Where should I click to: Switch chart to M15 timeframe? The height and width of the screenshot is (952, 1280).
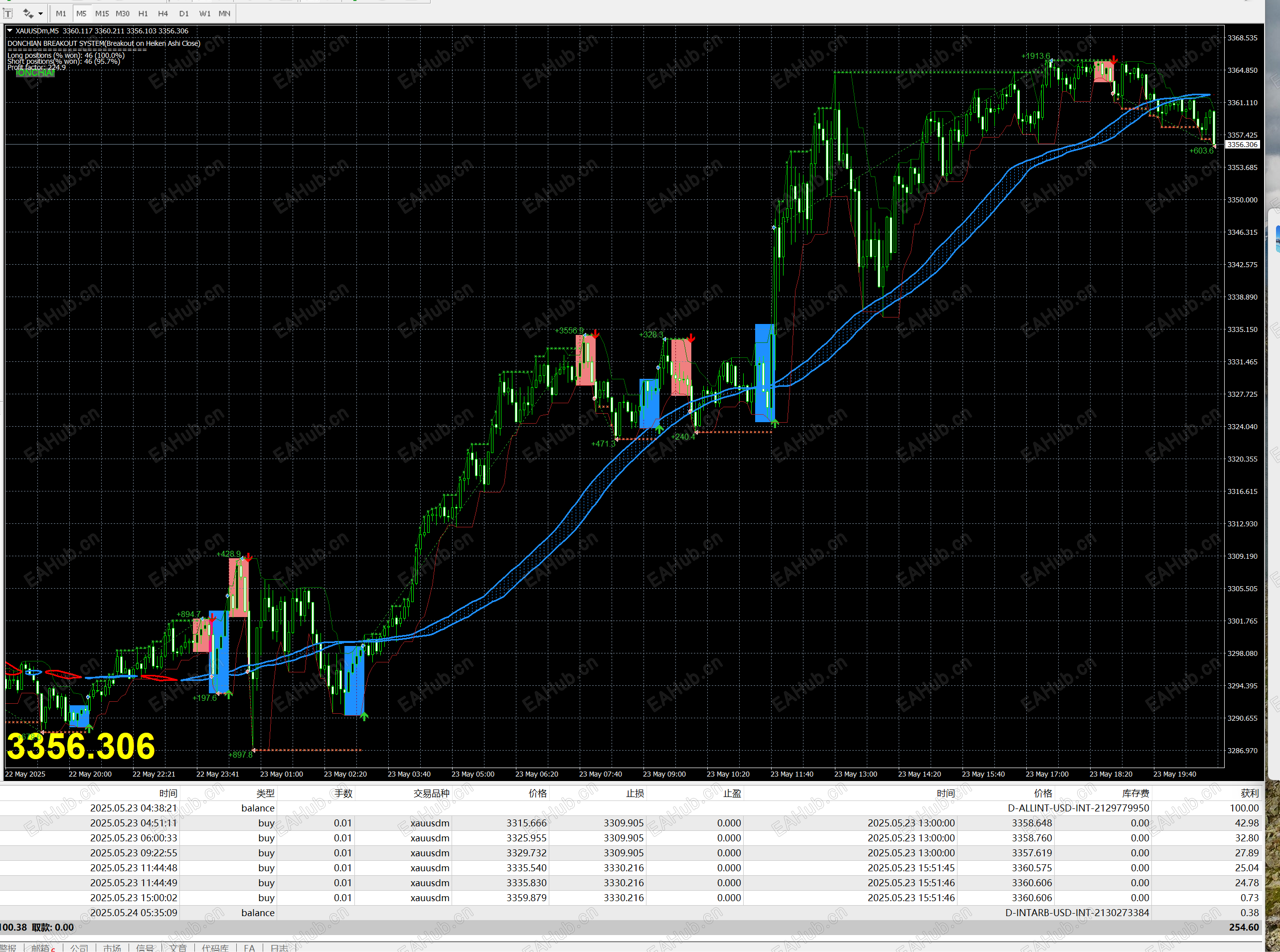102,13
